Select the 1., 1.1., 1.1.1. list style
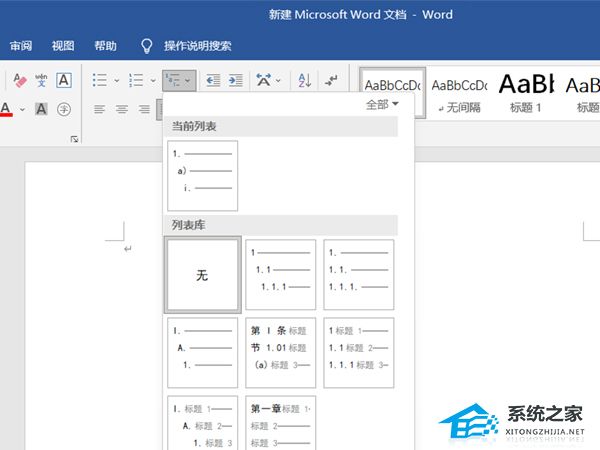 point(359,275)
